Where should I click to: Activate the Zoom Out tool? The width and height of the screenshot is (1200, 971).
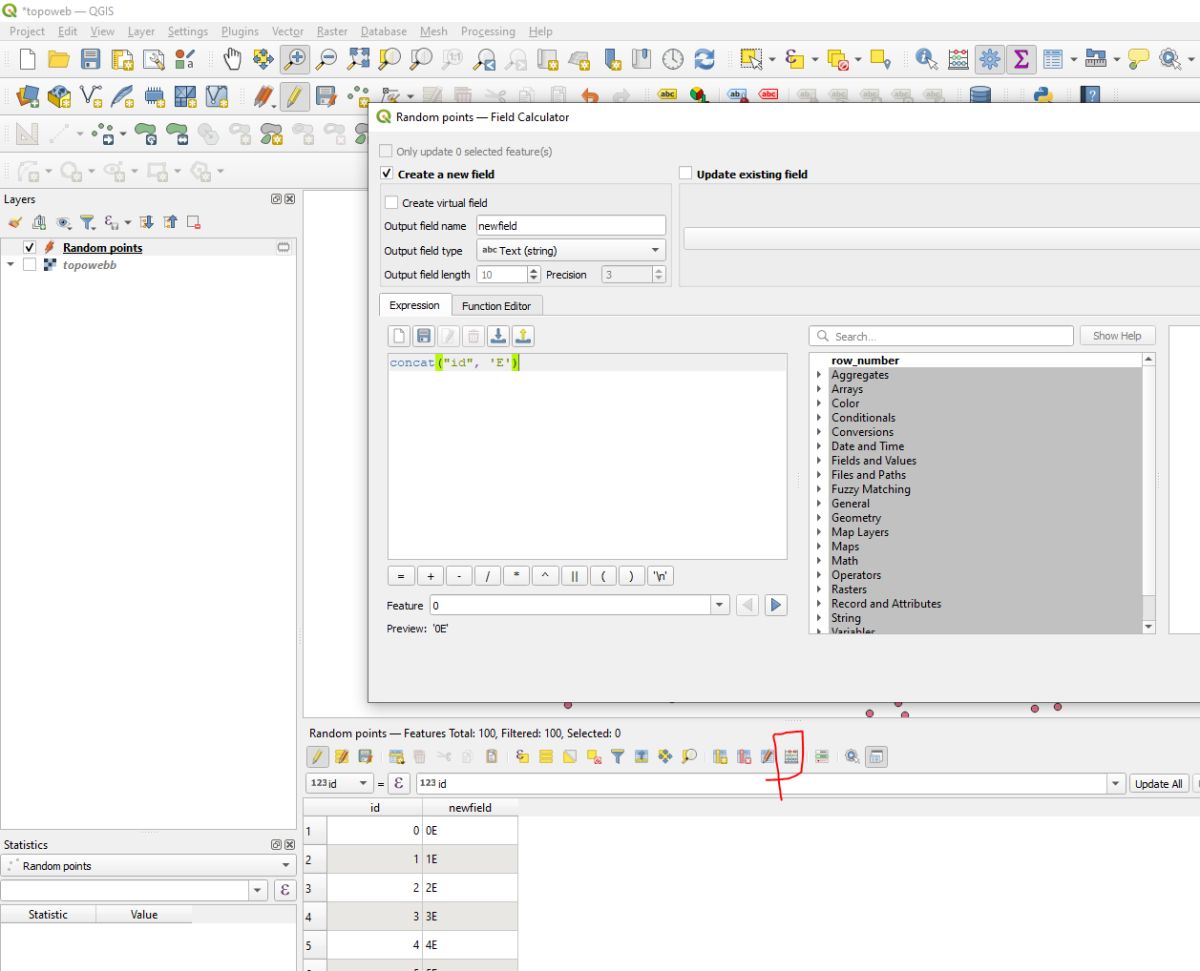point(326,60)
